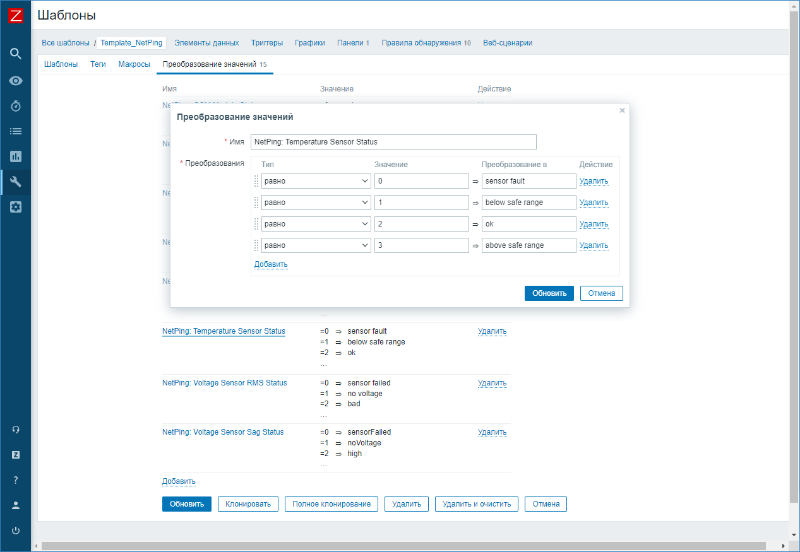800x552 pixels.
Task: Open type dropdown for ok row
Action: [x=316, y=224]
